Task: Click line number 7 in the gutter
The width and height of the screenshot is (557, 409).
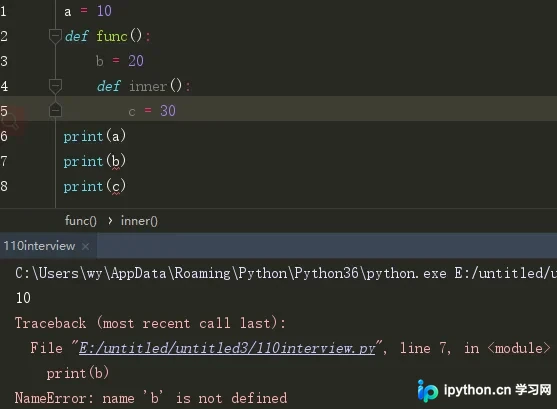Action: pos(4,161)
